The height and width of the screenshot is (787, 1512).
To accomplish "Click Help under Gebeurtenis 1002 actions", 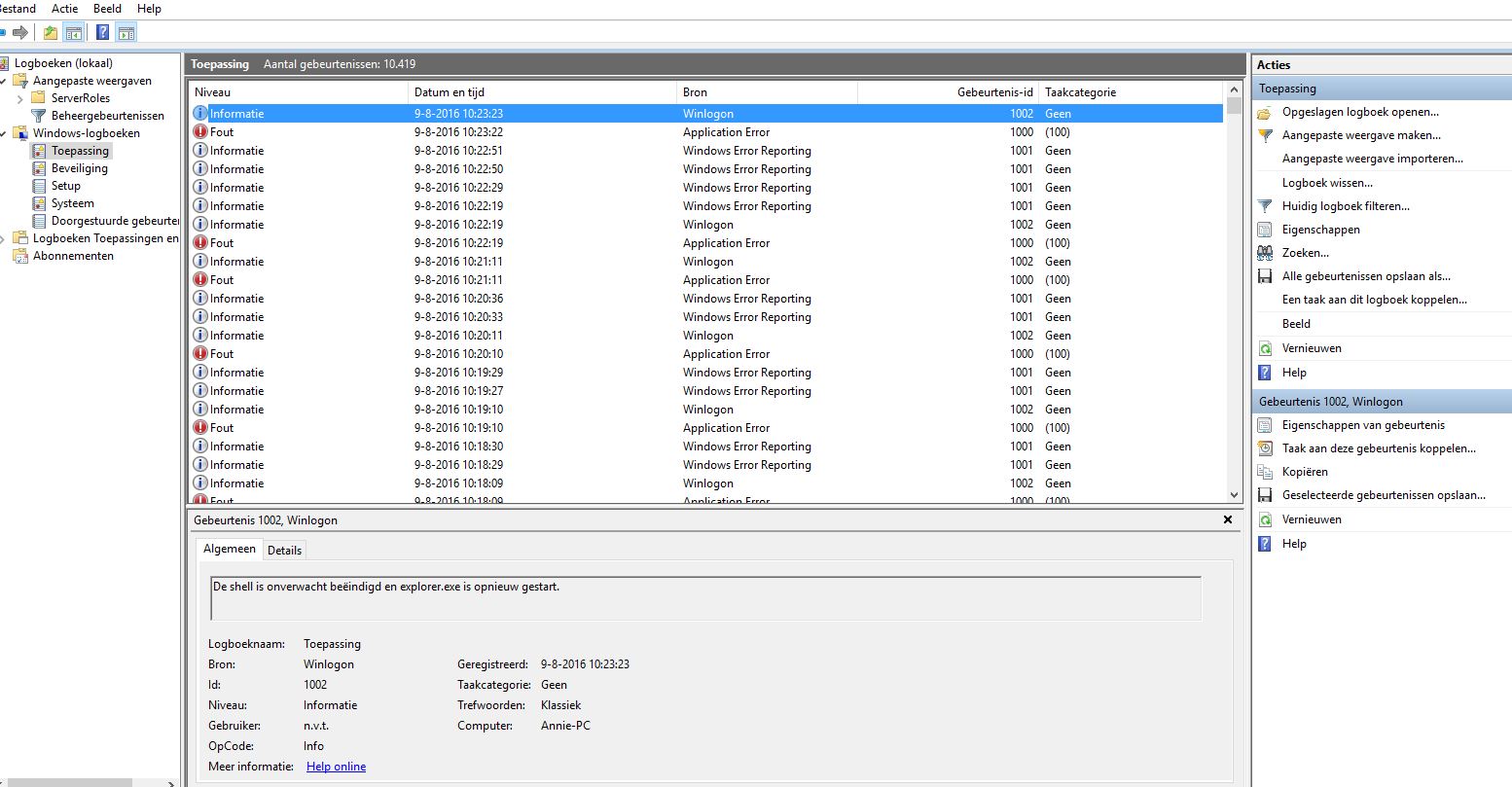I will tap(1293, 544).
